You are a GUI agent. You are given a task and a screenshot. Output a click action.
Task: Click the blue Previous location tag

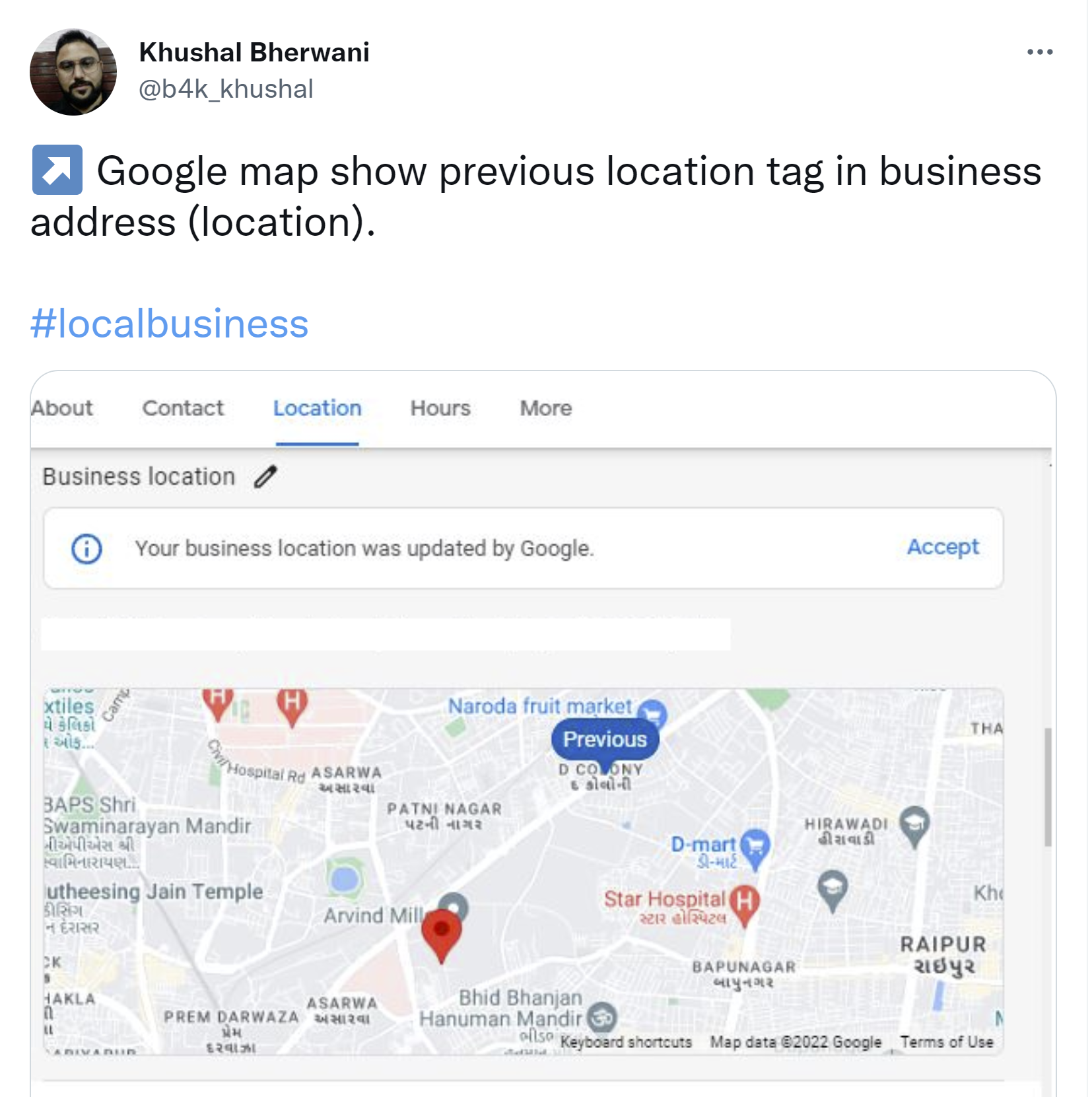[x=605, y=740]
